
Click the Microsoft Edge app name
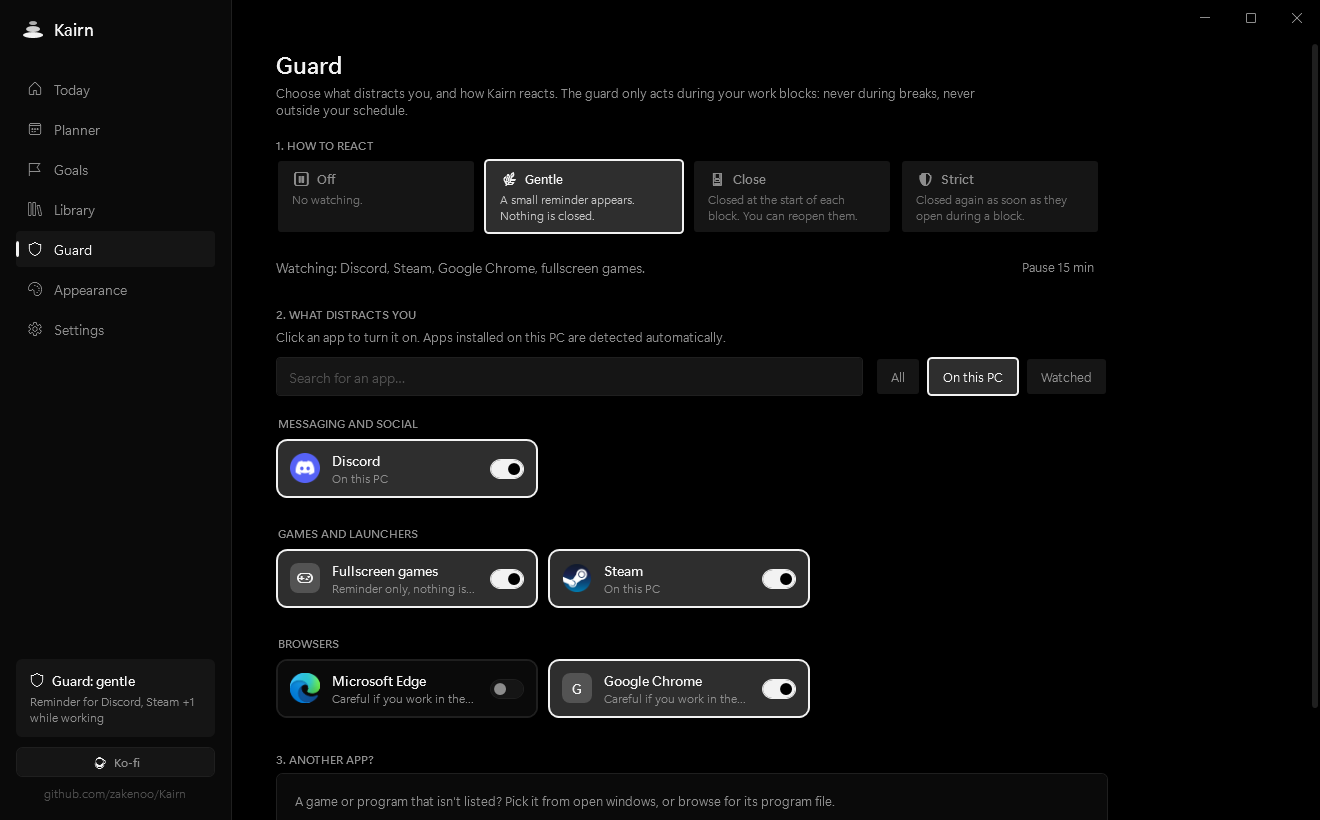[379, 681]
